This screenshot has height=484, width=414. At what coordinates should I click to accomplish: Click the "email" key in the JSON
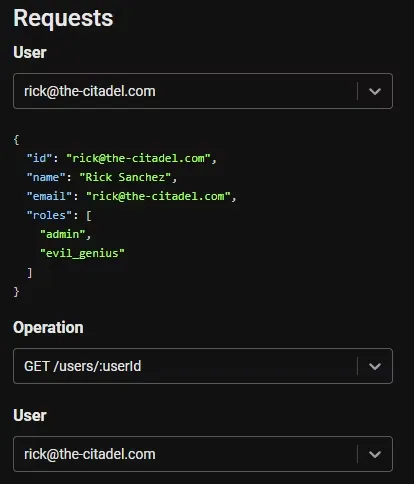49,196
